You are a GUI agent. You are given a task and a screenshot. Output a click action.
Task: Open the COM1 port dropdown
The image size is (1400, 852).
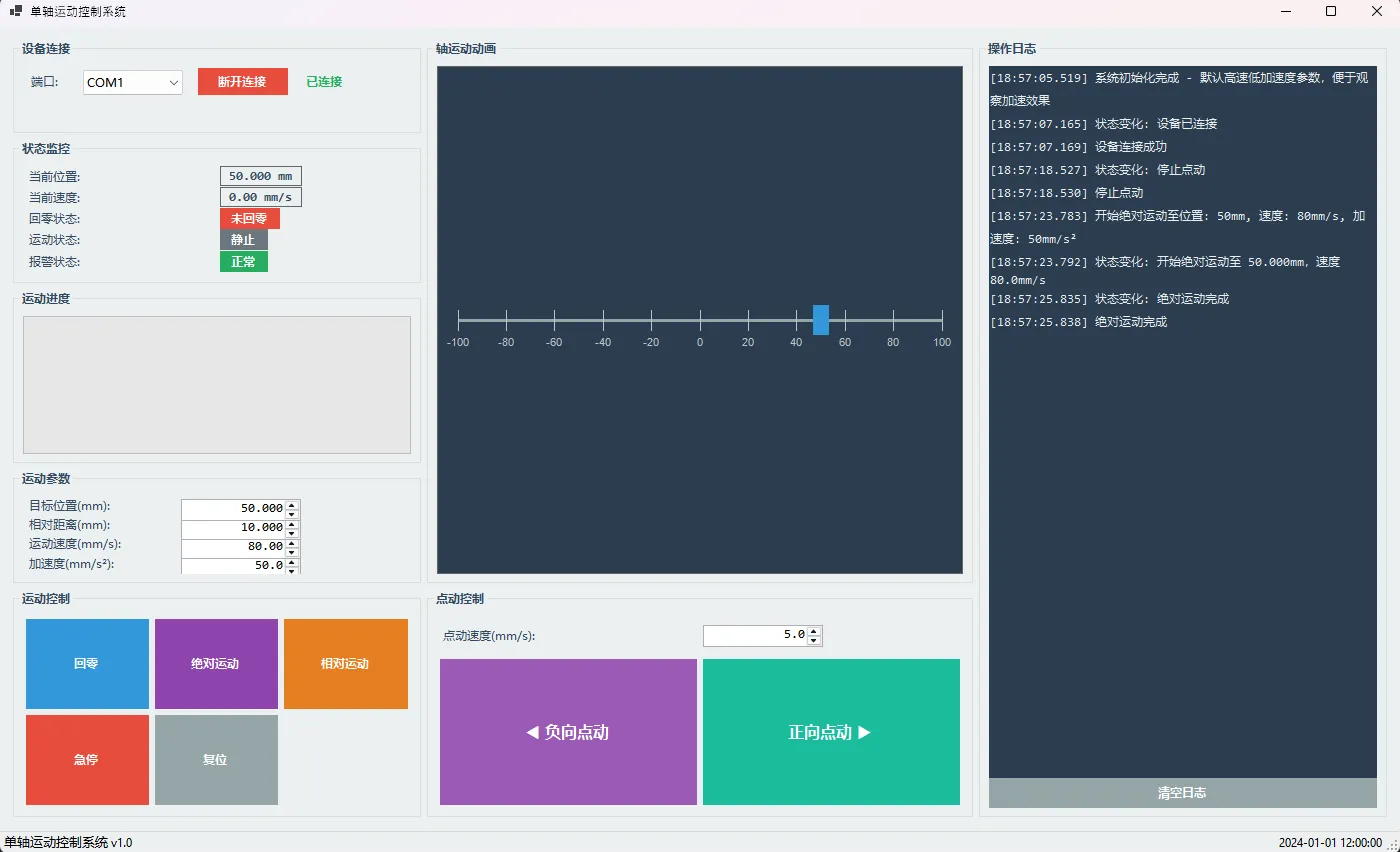(132, 82)
